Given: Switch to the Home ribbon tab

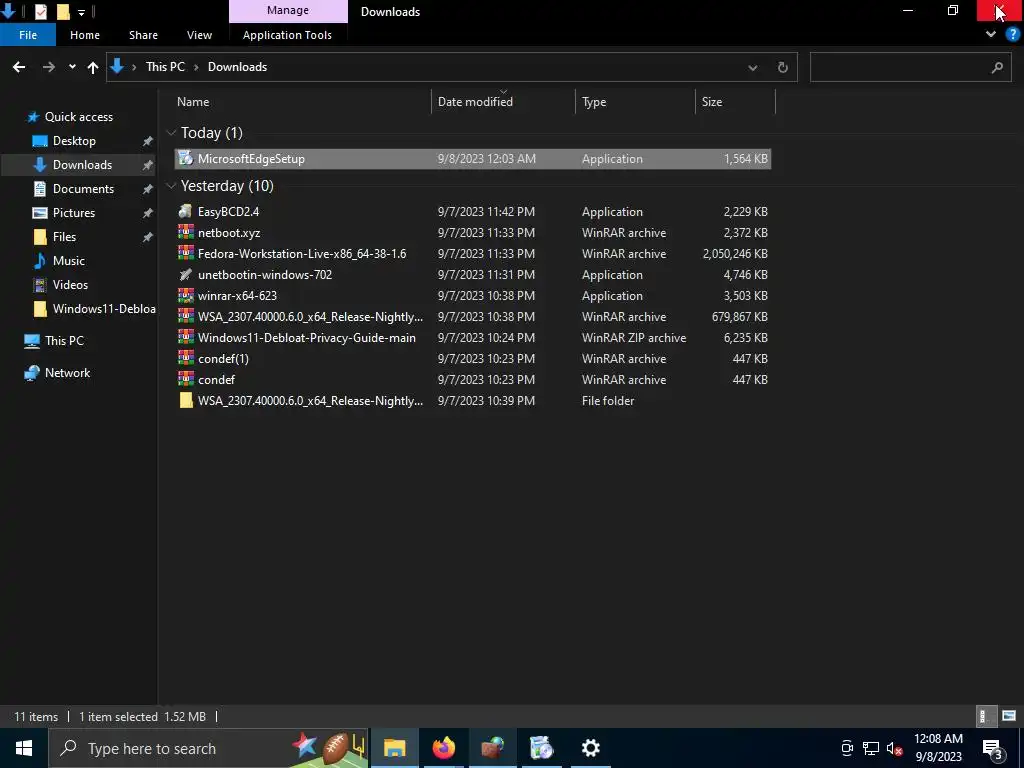Looking at the screenshot, I should pyautogui.click(x=85, y=35).
